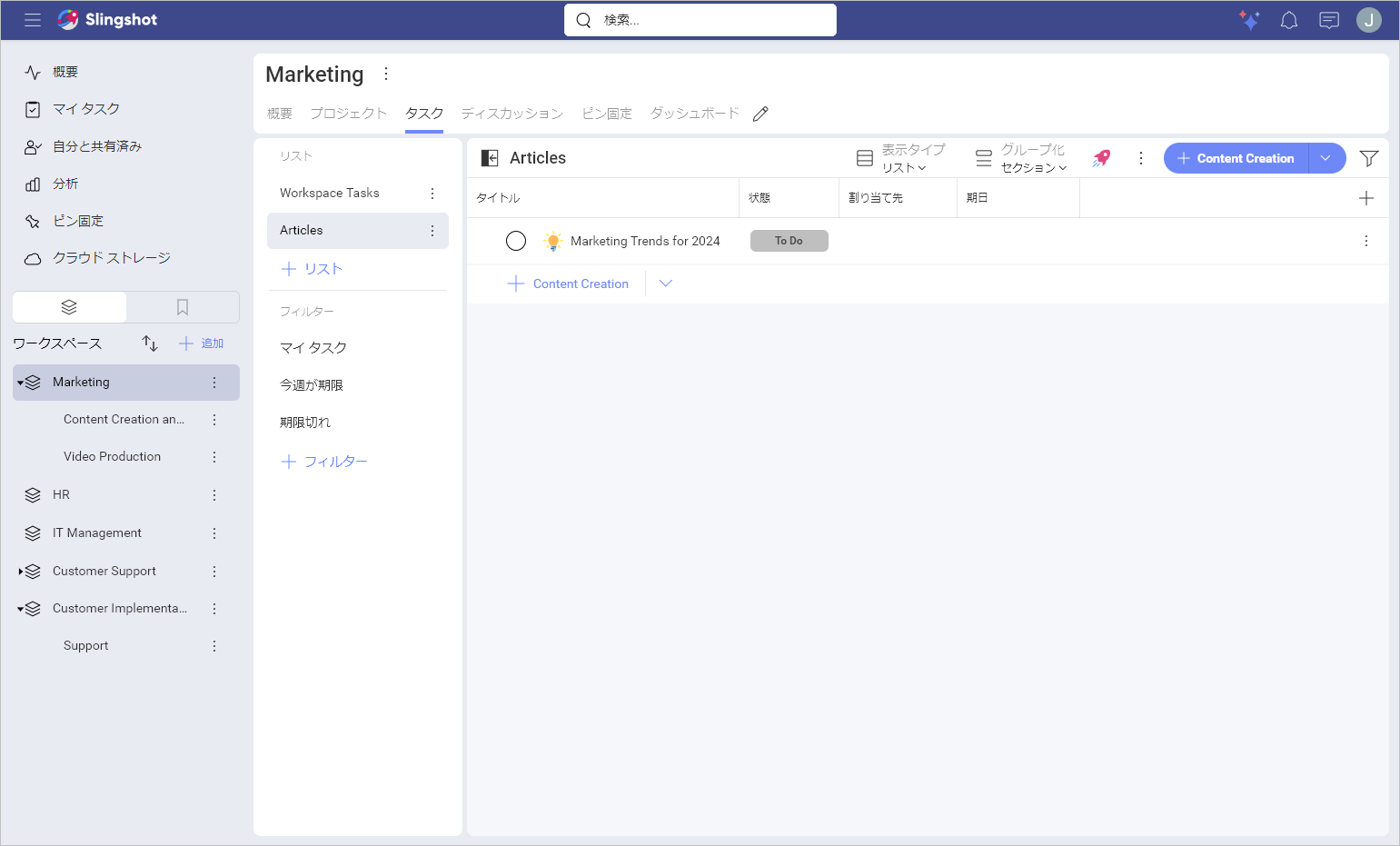Open the グループ化 grouping dropdown
The image size is (1400, 846).
click(1021, 158)
